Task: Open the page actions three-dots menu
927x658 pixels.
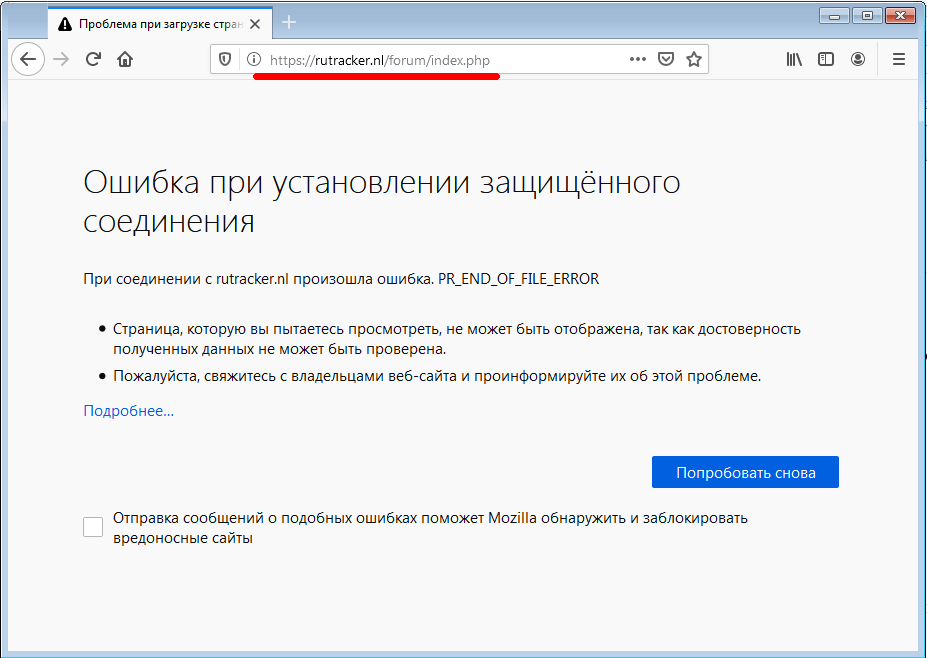Action: (637, 59)
